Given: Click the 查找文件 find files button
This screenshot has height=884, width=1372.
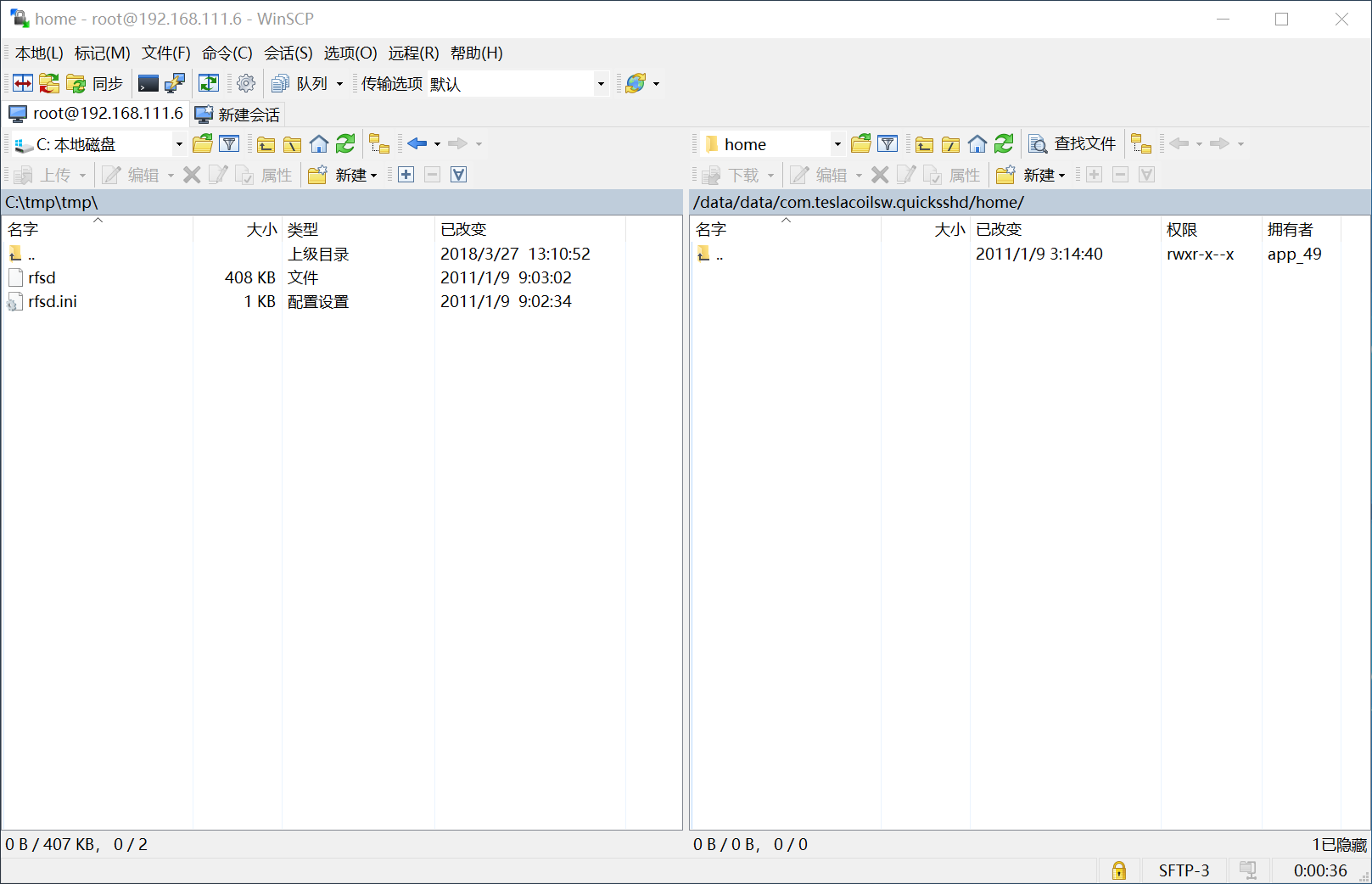Looking at the screenshot, I should 1072,144.
